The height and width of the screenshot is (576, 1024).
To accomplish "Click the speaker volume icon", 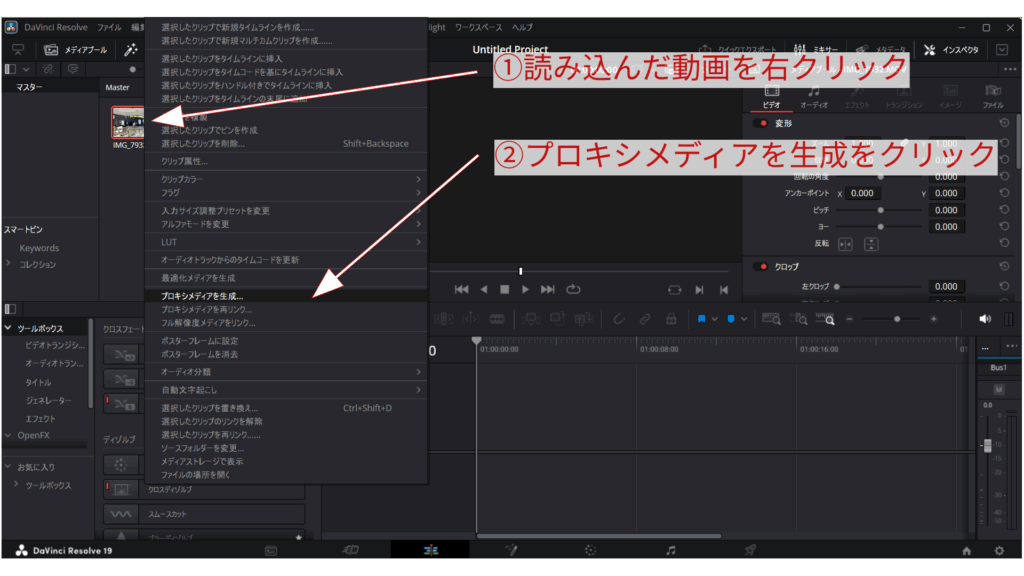I will [985, 319].
